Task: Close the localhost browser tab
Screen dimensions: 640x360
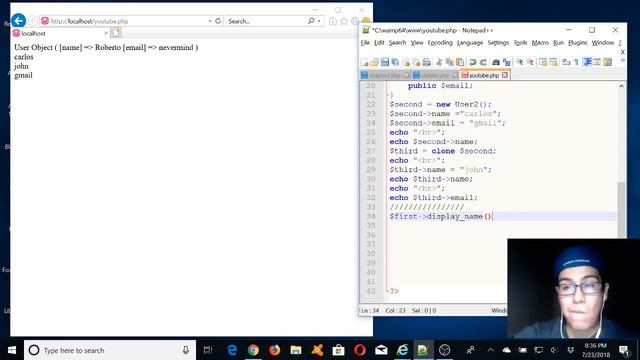Action: [x=106, y=33]
